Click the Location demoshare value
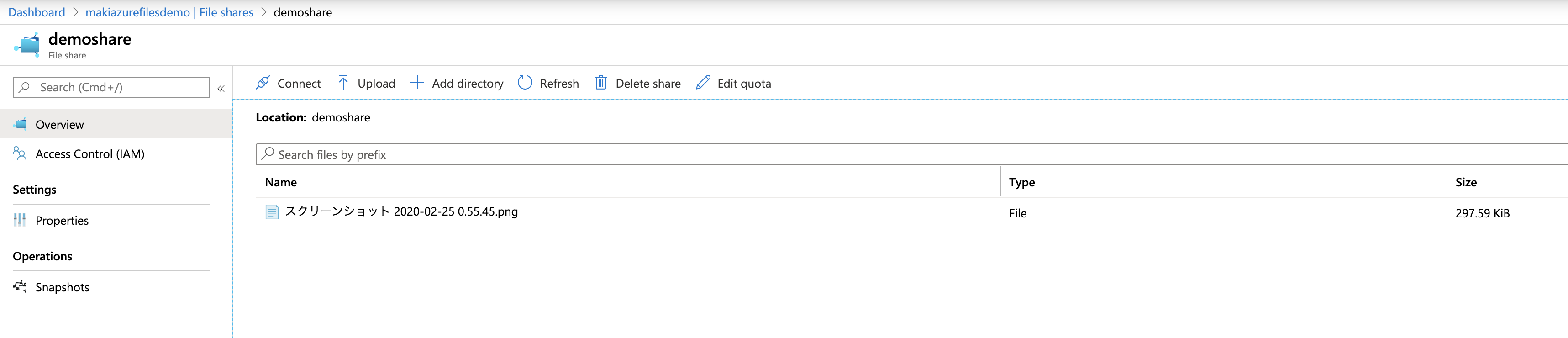 341,117
